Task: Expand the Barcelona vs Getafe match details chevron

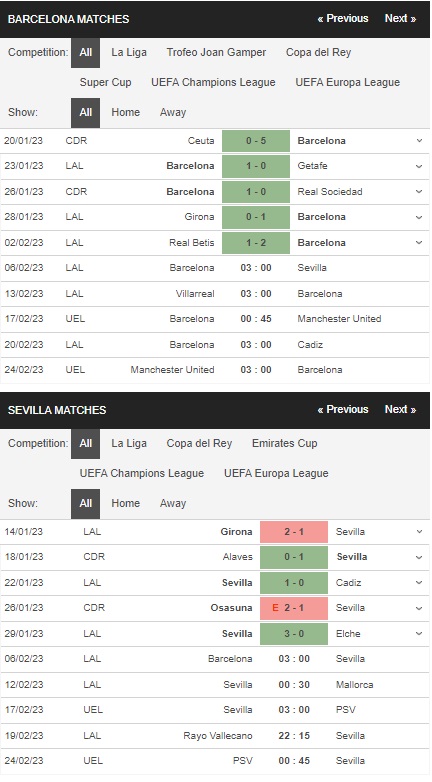Action: (419, 166)
